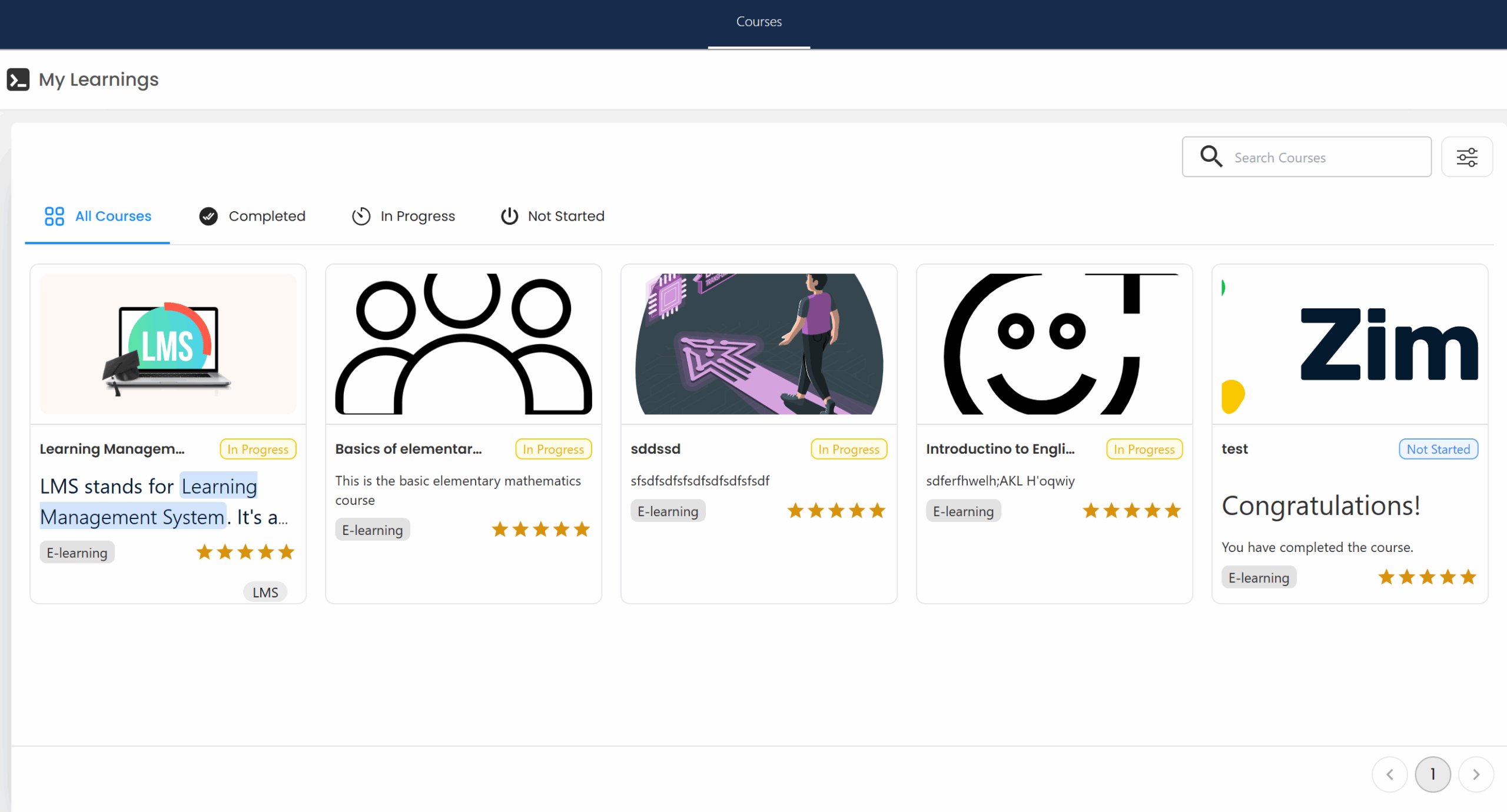Click the search magnifier icon

pos(1211,157)
